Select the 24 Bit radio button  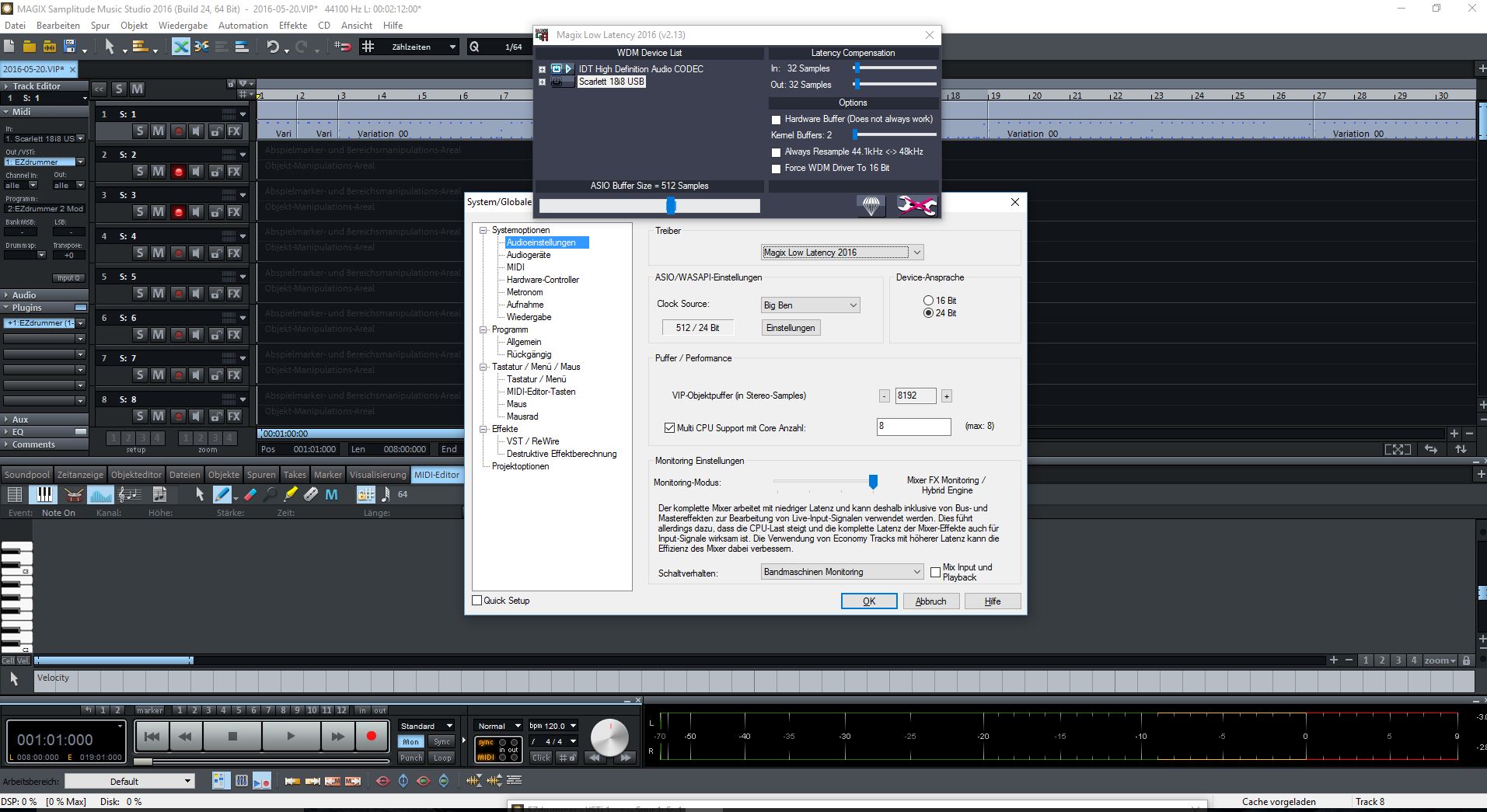928,313
